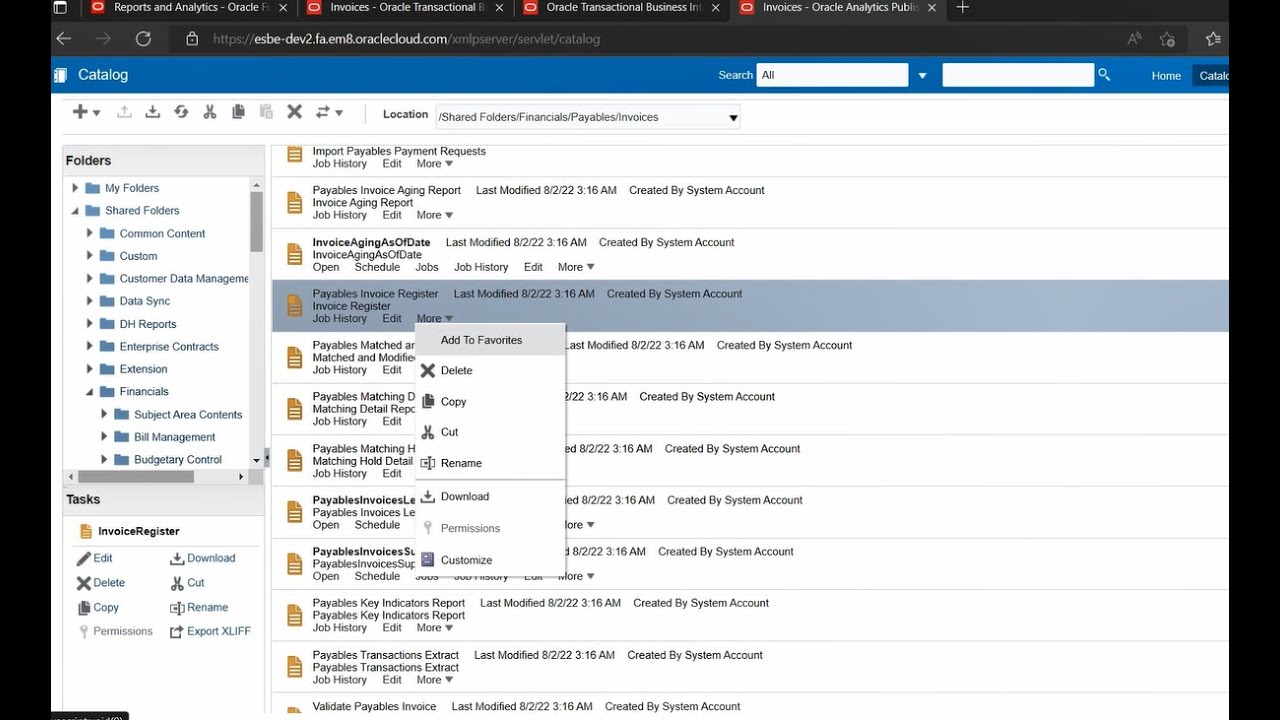Select Cut in context menu
Viewport: 1280px width, 720px height.
click(x=490, y=432)
